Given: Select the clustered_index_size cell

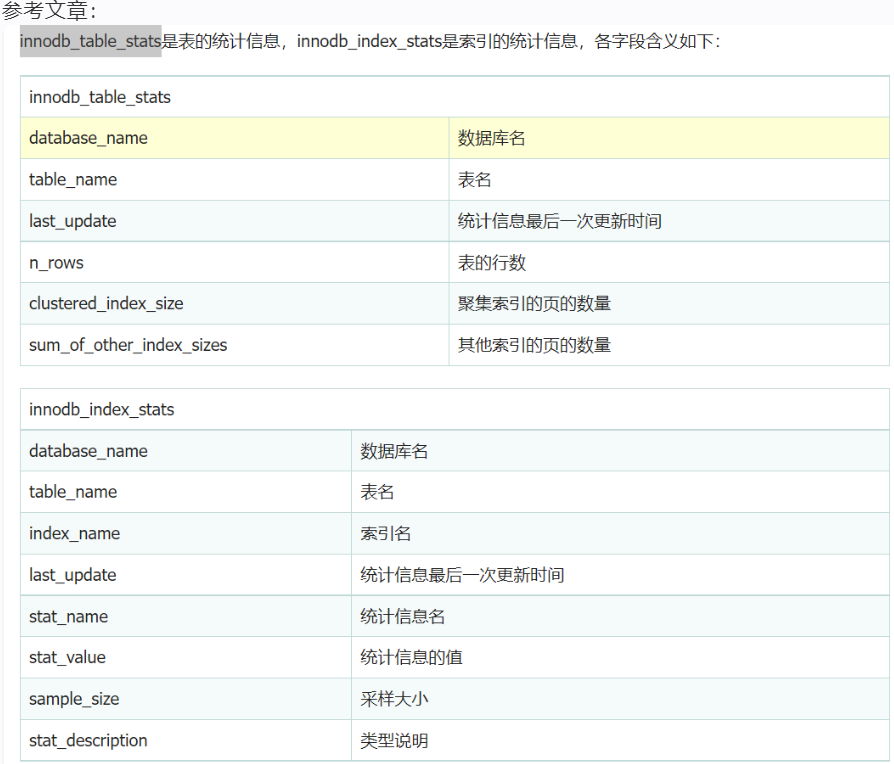Looking at the screenshot, I should pyautogui.click(x=106, y=303).
